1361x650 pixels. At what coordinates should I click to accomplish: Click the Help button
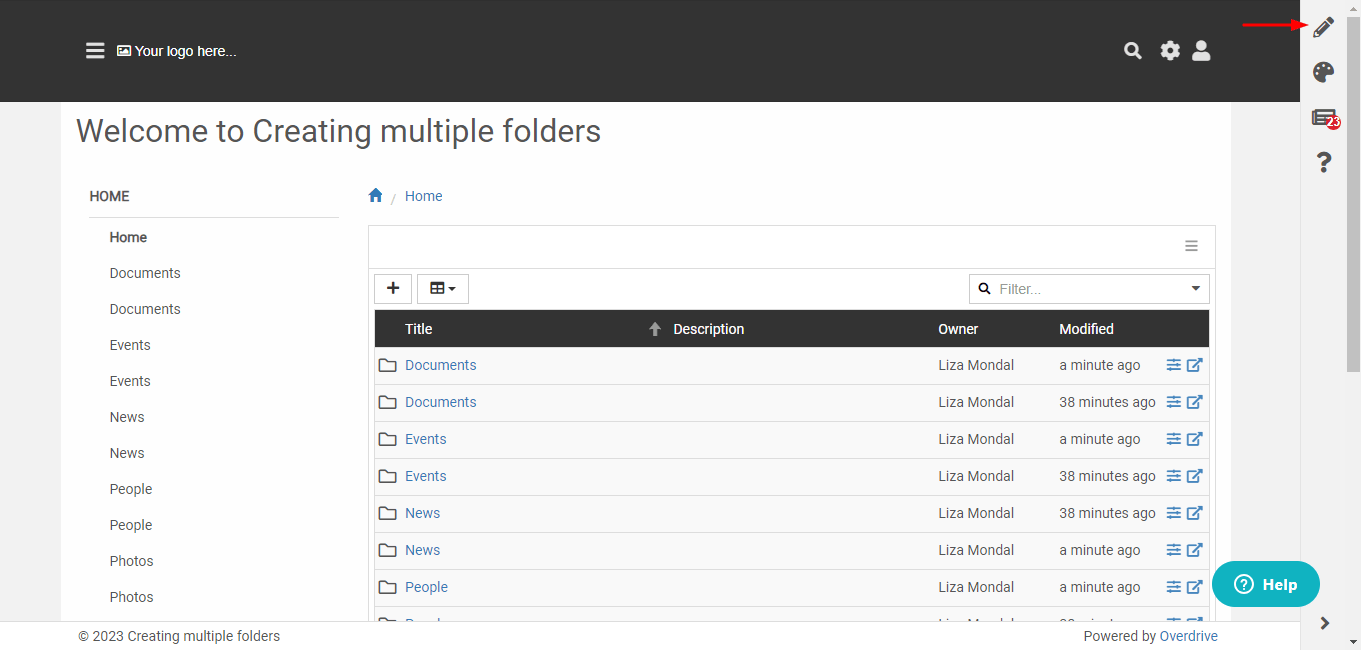(1265, 584)
